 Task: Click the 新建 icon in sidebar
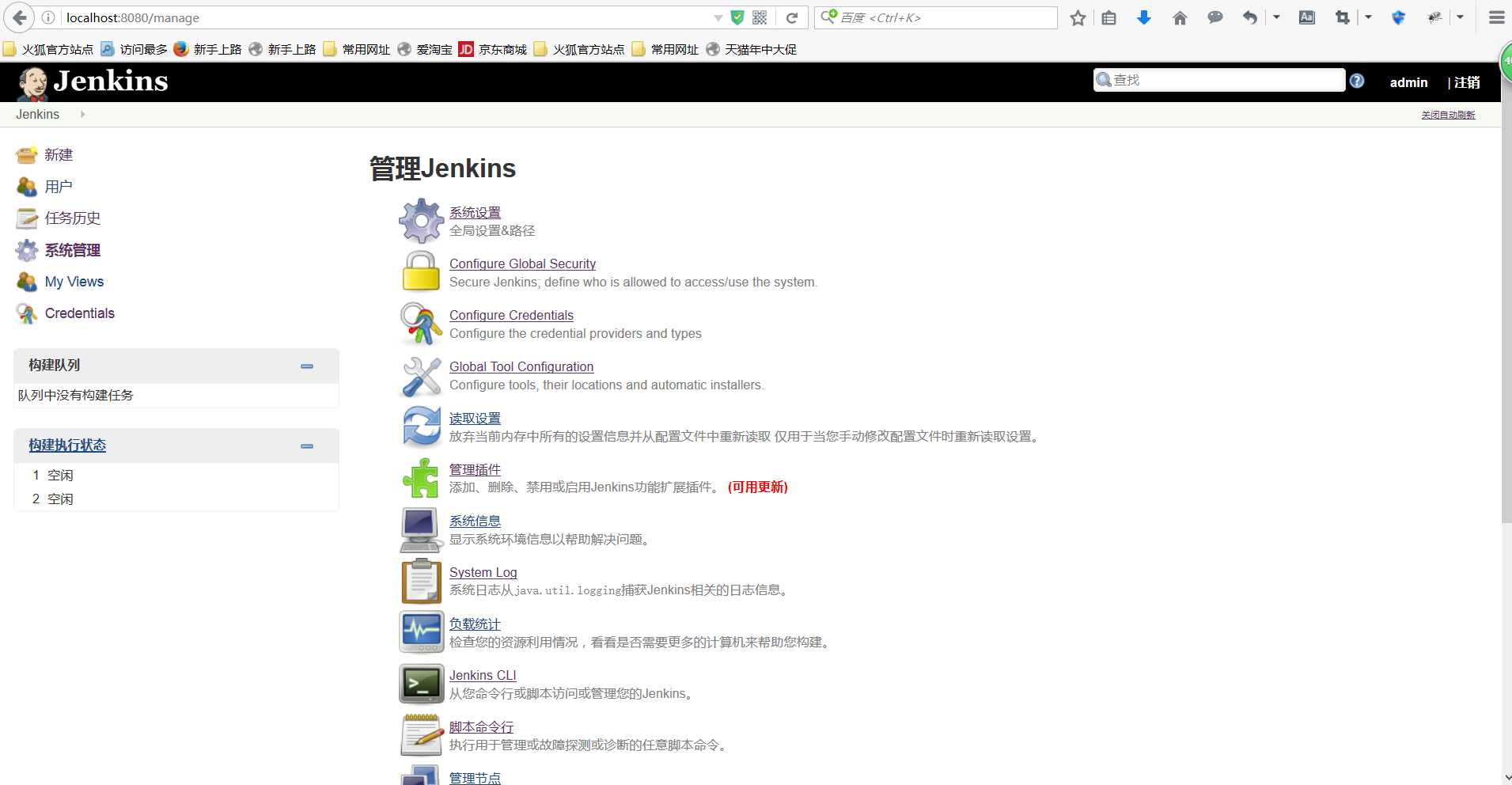coord(26,155)
